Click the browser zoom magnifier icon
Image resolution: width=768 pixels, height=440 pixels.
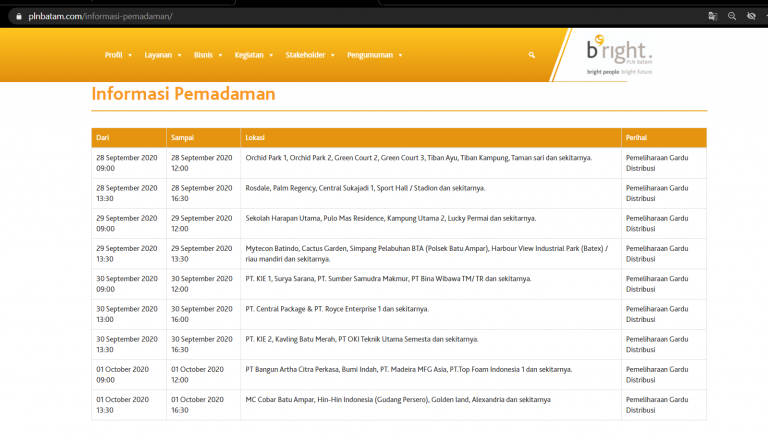coord(732,16)
